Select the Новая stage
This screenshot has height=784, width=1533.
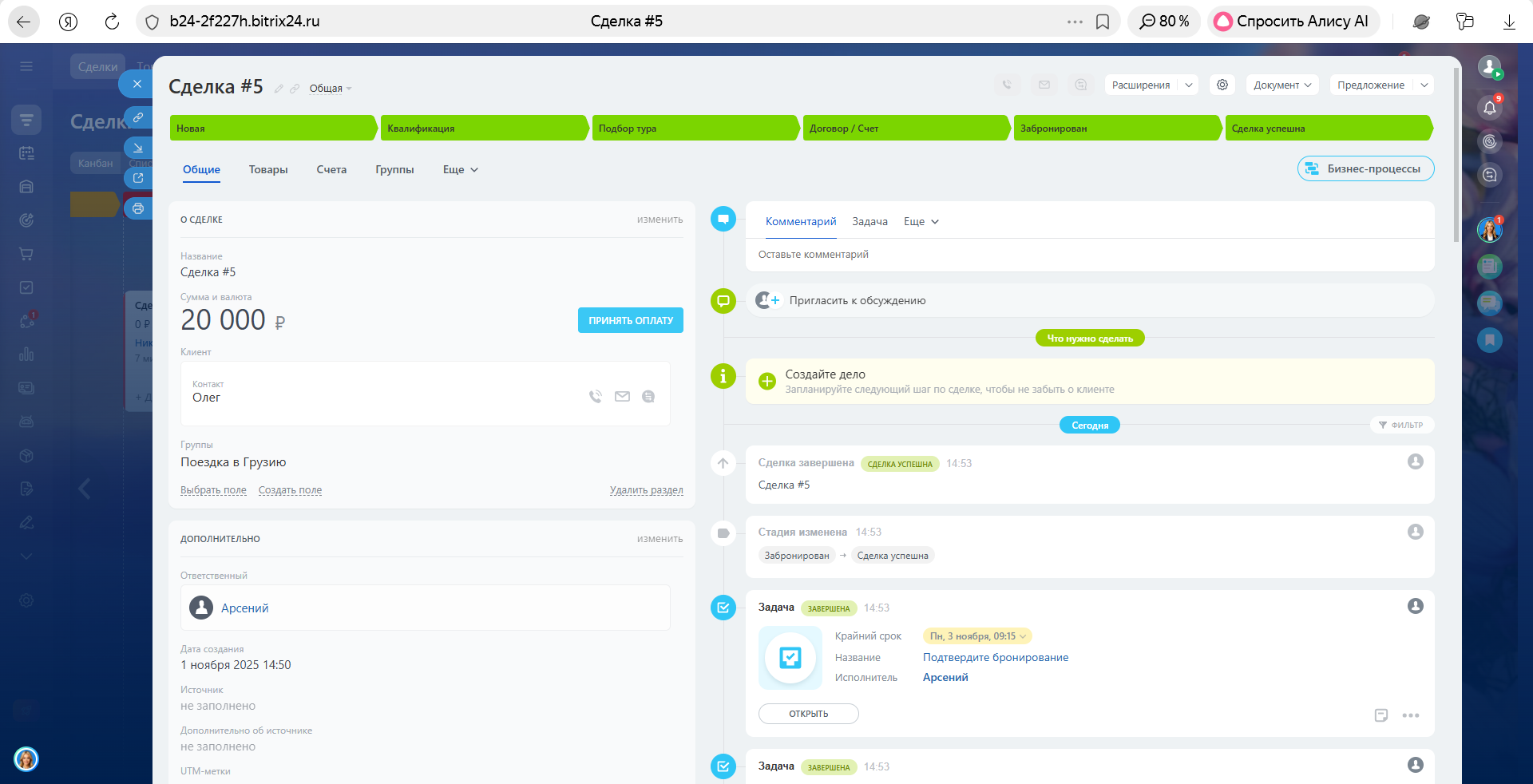point(272,128)
